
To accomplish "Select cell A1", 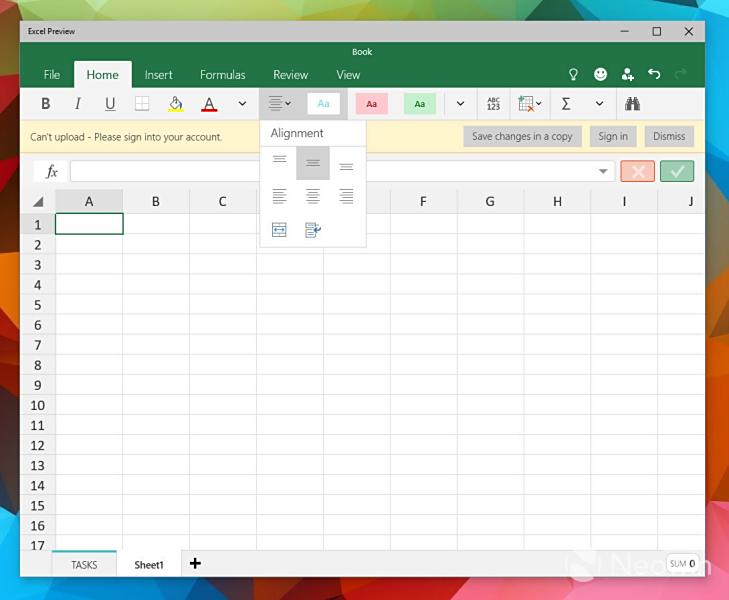I will click(89, 224).
